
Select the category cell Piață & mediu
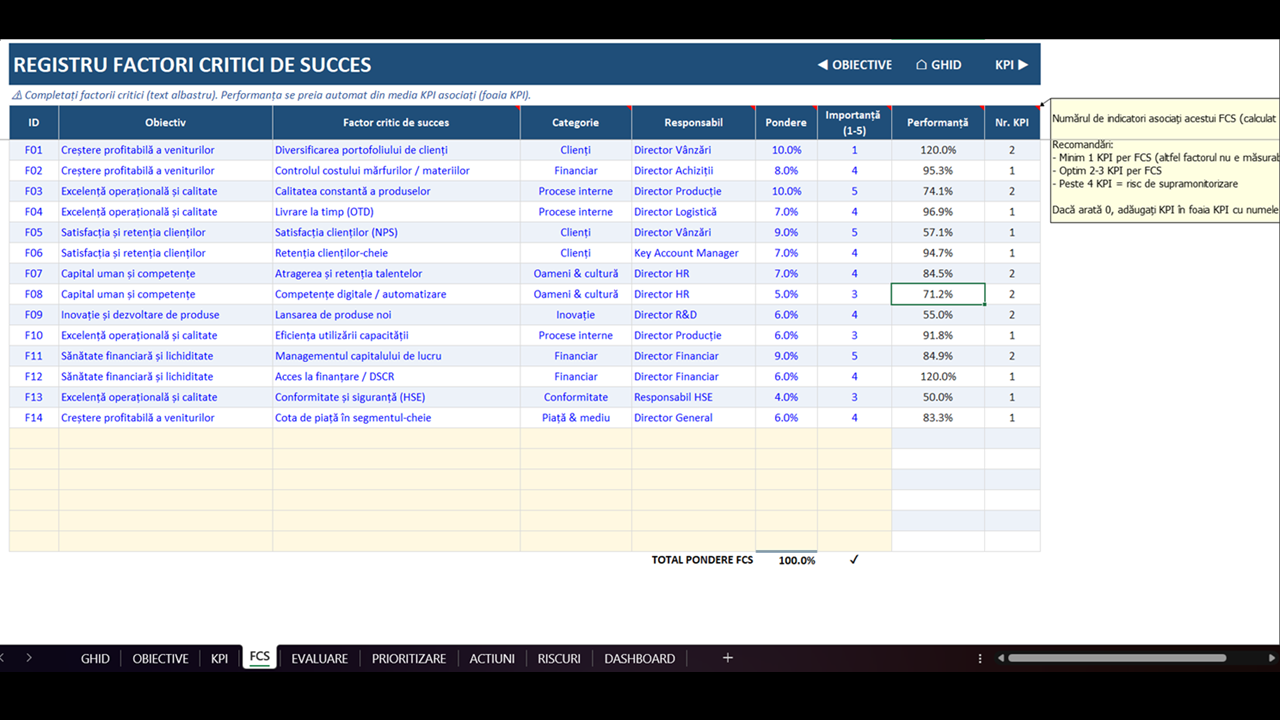(x=576, y=418)
